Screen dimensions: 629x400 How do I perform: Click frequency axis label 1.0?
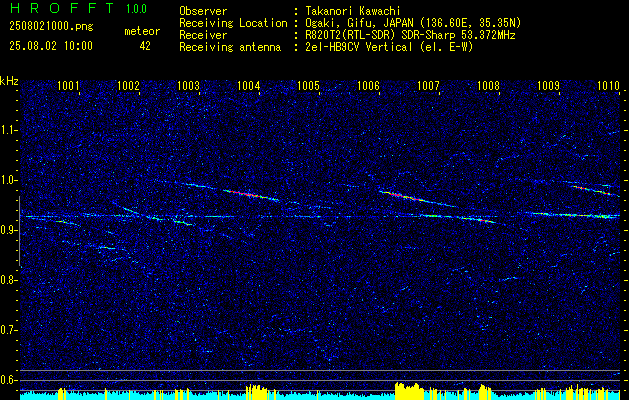[x=9, y=180]
